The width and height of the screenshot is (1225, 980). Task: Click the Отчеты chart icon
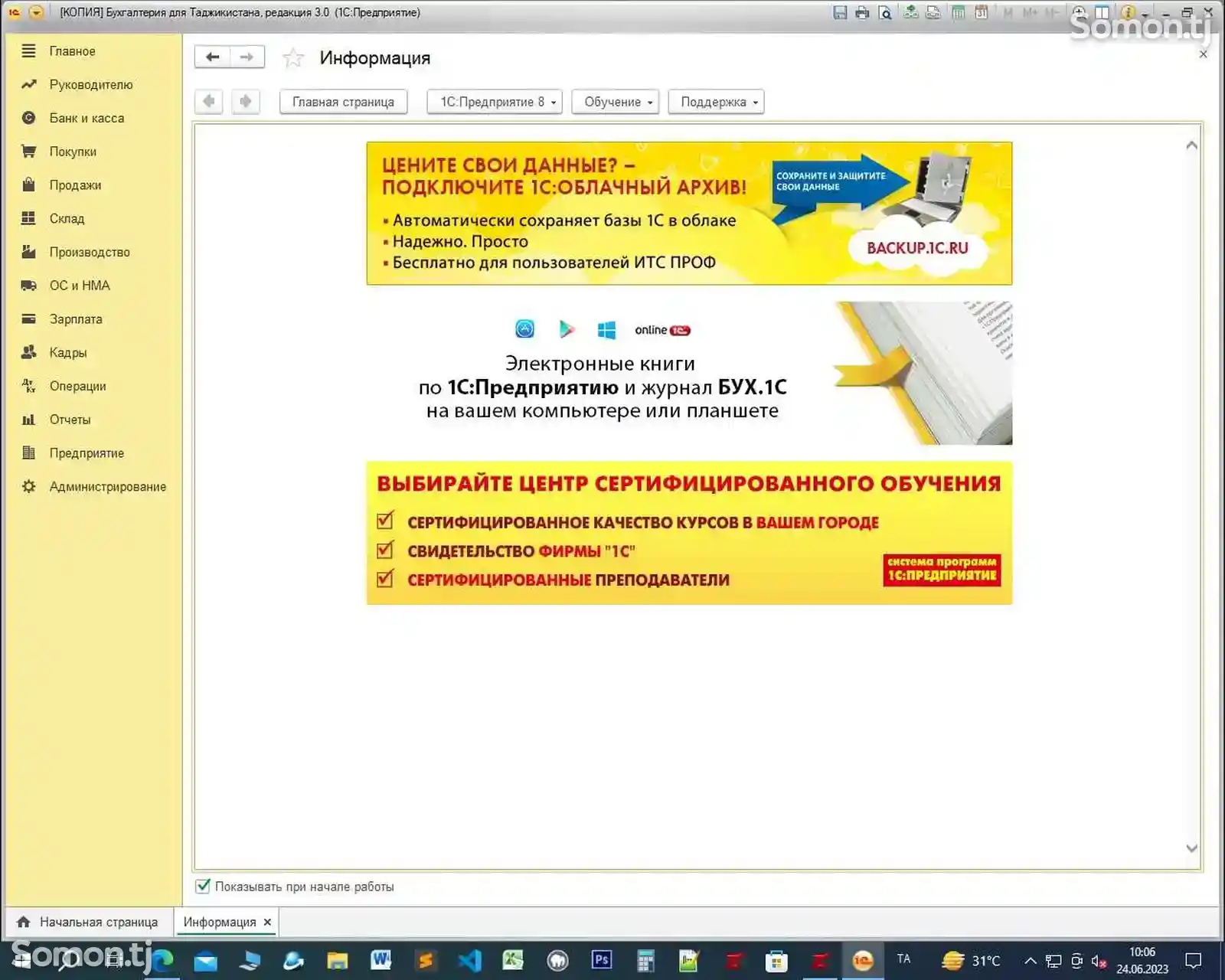tap(29, 420)
